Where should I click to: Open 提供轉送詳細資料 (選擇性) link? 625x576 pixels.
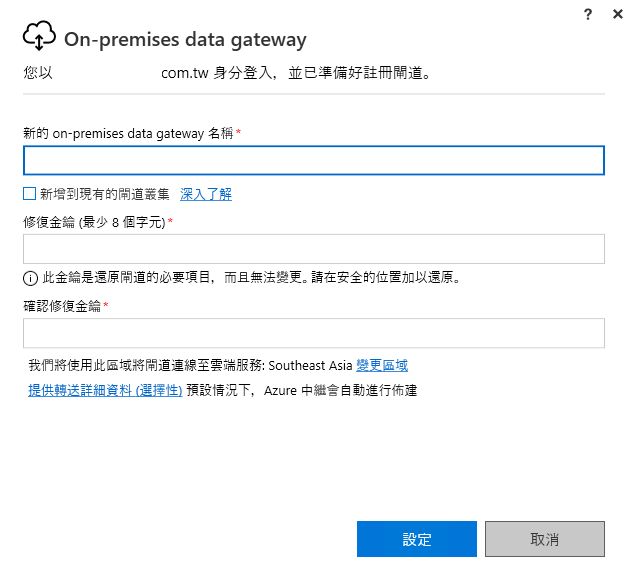coord(105,390)
